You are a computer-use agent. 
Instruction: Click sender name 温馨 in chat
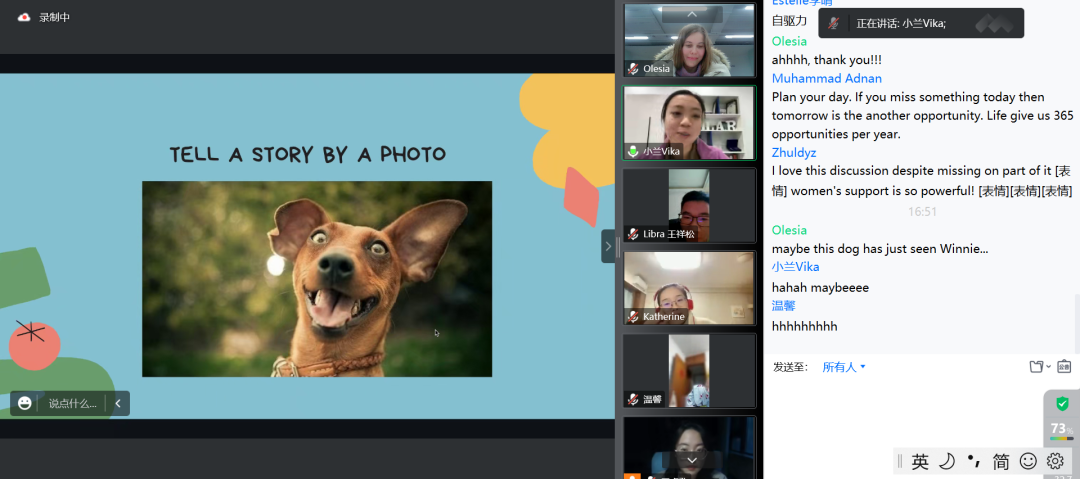[784, 306]
